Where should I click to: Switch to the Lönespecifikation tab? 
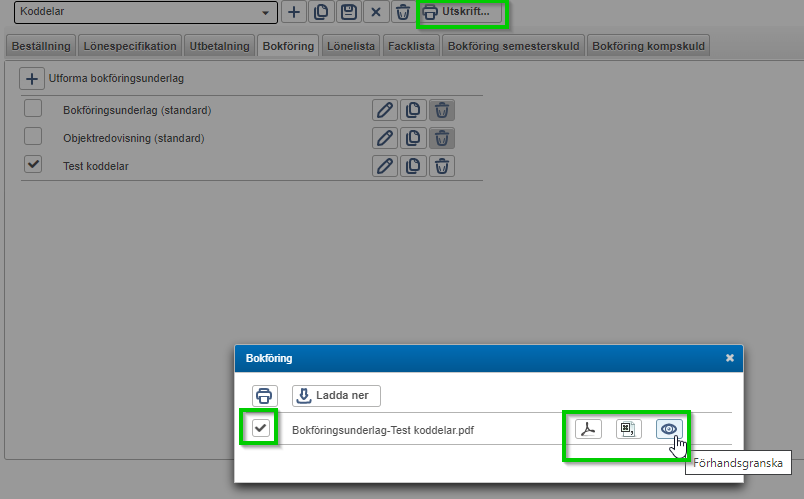(130, 46)
